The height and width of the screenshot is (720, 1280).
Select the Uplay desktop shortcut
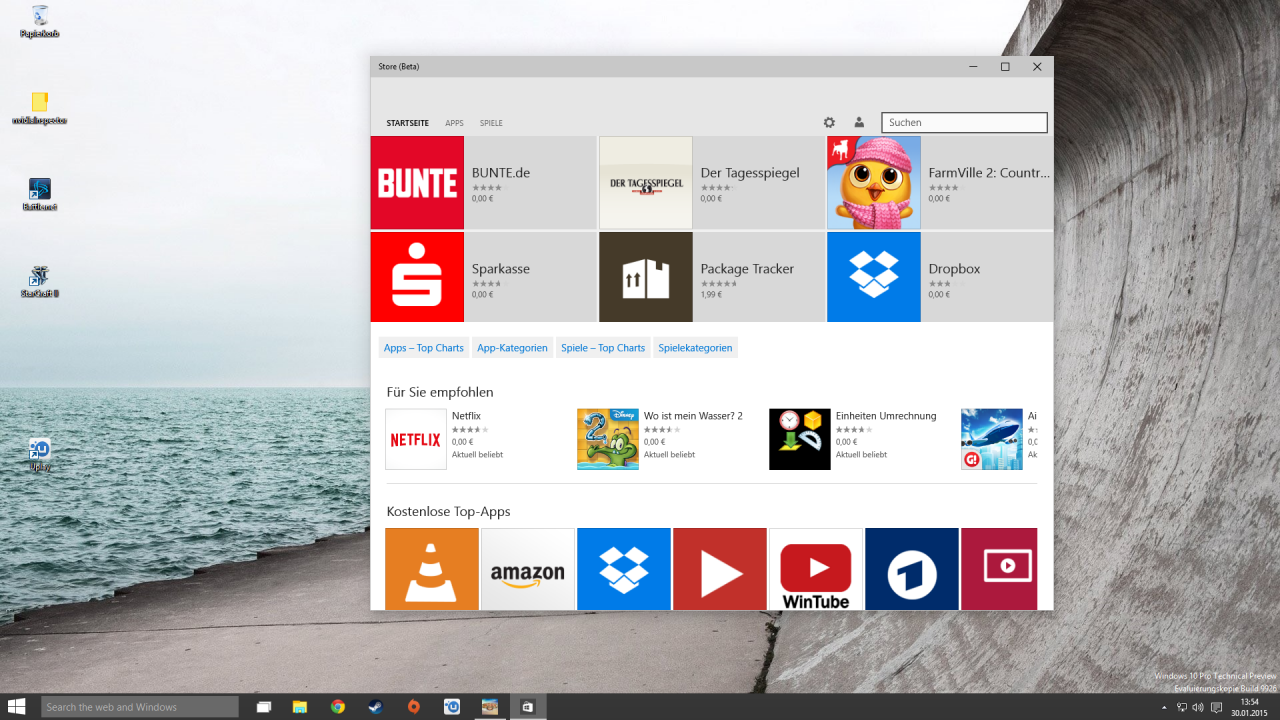pyautogui.click(x=40, y=455)
